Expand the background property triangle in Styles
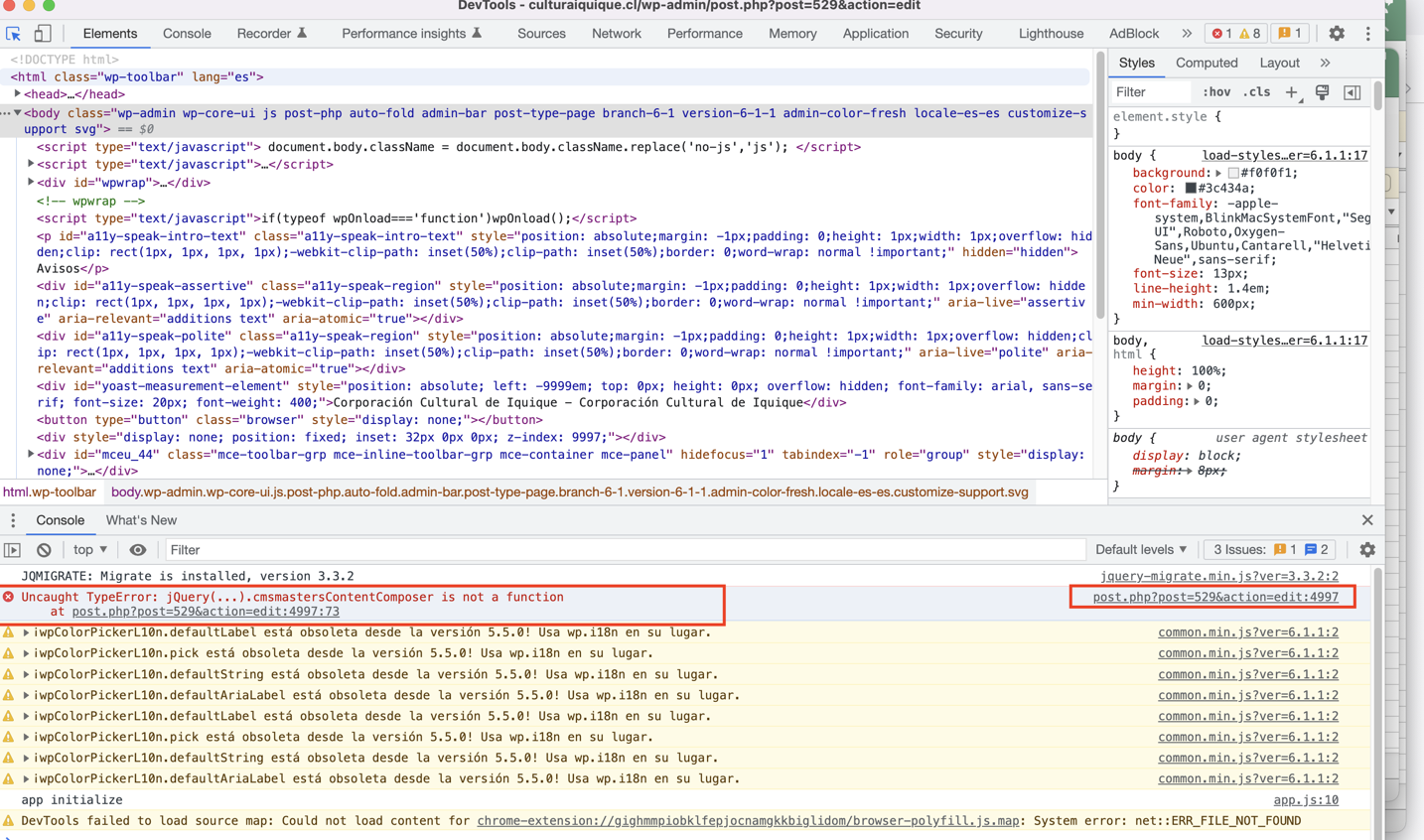The width and height of the screenshot is (1424, 840). tap(1218, 173)
